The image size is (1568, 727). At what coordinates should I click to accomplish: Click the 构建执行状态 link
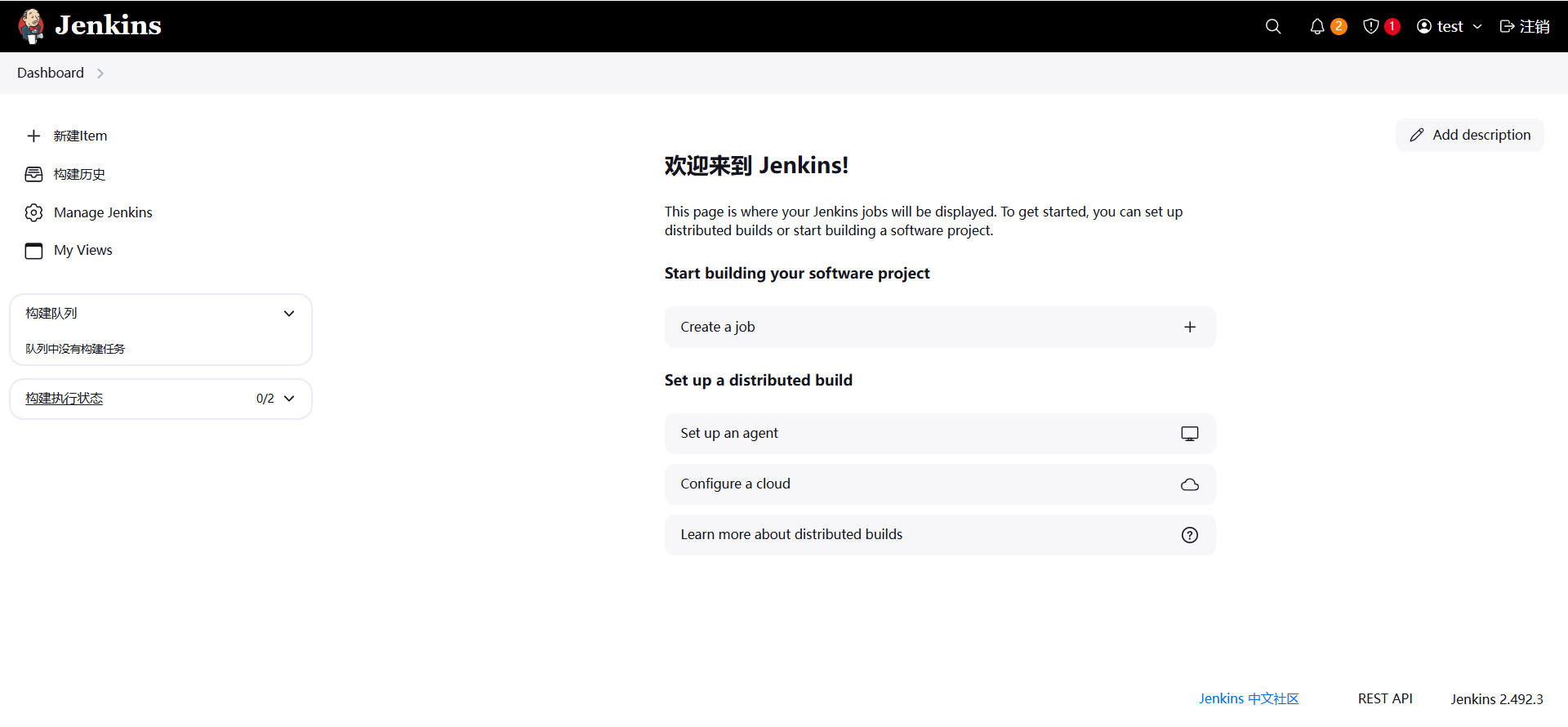pos(64,399)
